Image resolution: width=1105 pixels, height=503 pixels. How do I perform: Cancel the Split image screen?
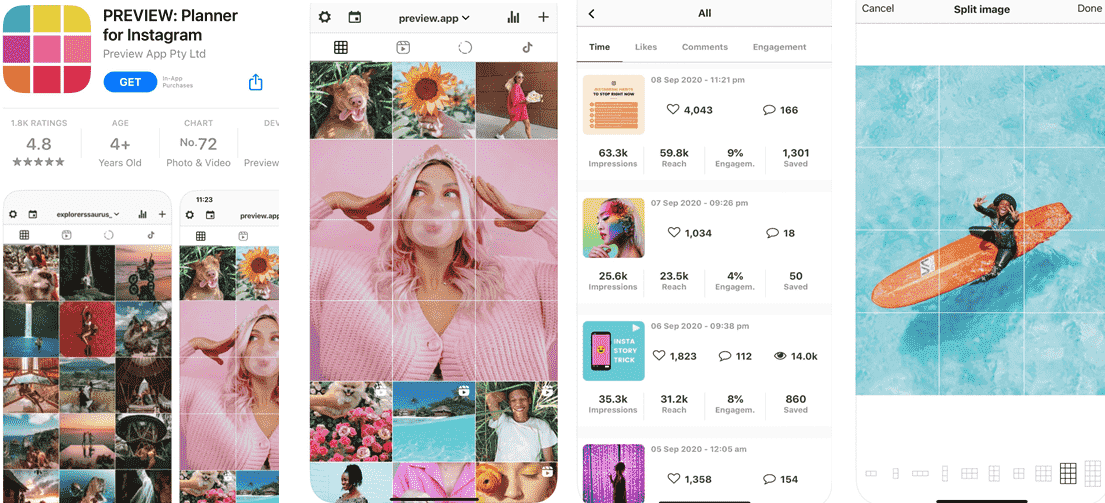(x=877, y=8)
